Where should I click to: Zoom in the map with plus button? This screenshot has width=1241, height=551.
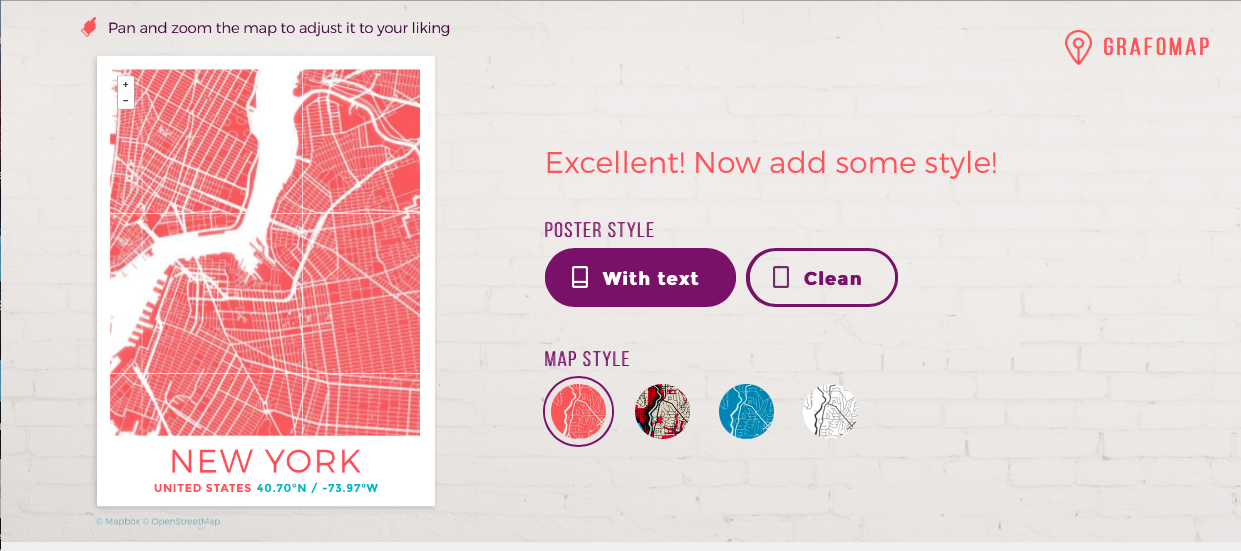[x=125, y=85]
